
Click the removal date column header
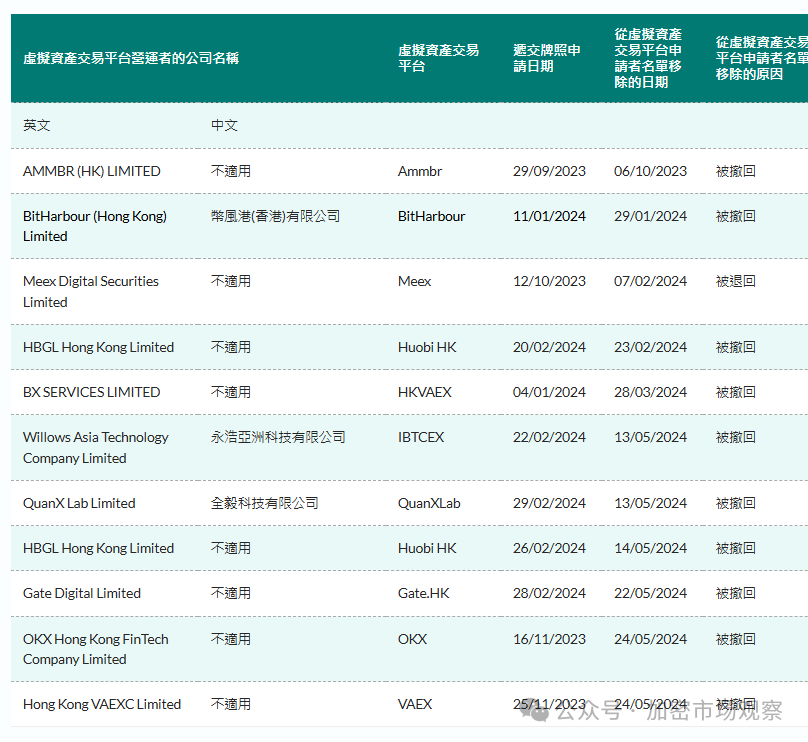click(648, 58)
